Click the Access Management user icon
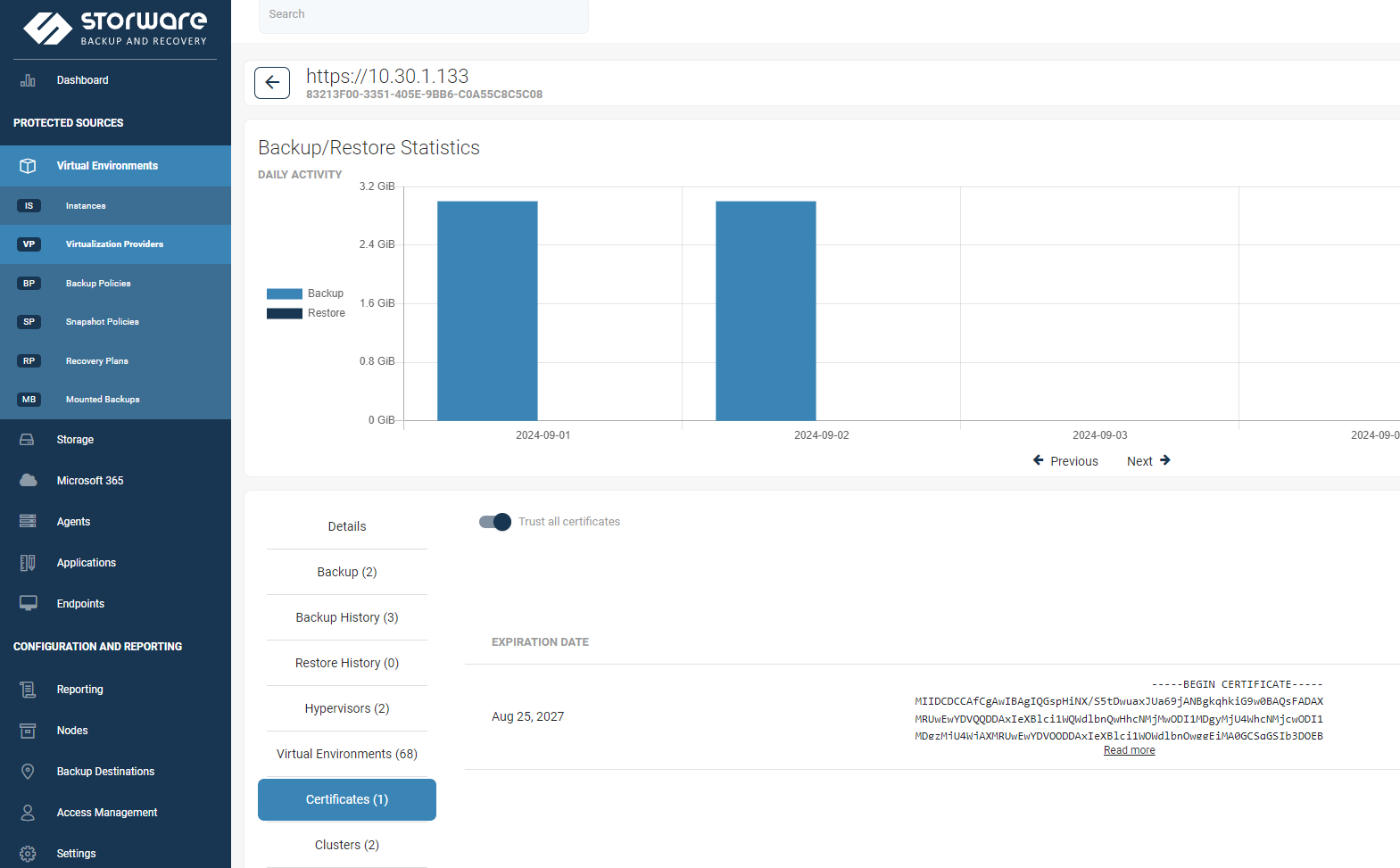 [x=28, y=813]
